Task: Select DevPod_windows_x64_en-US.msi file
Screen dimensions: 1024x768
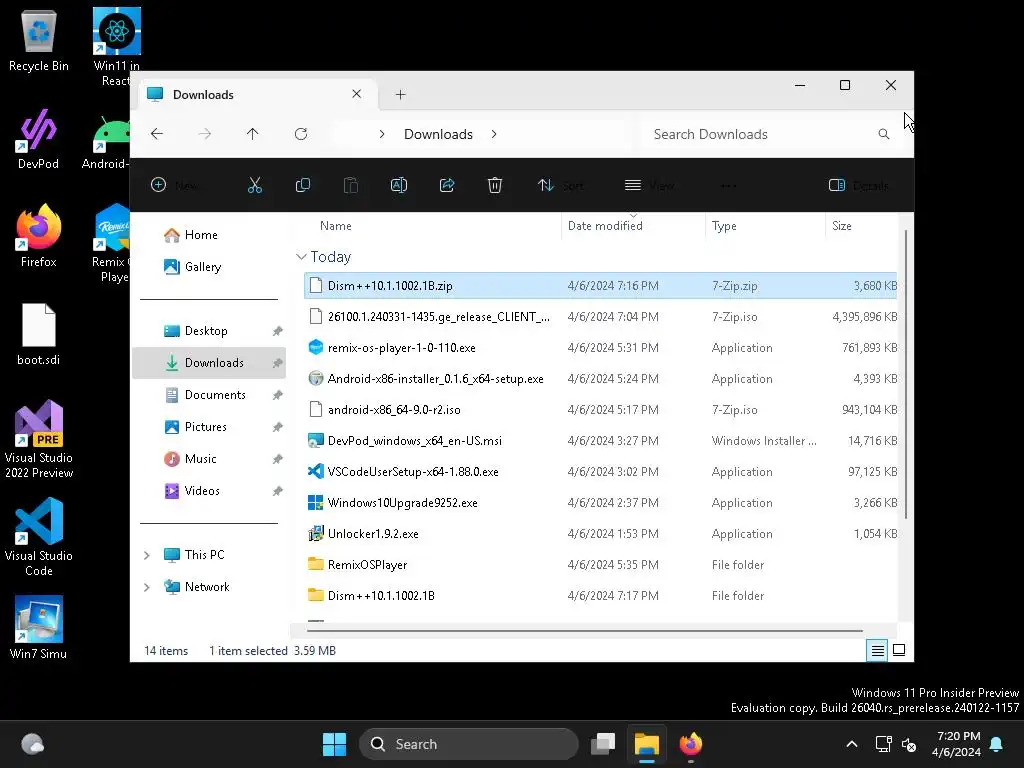Action: (x=600, y=440)
